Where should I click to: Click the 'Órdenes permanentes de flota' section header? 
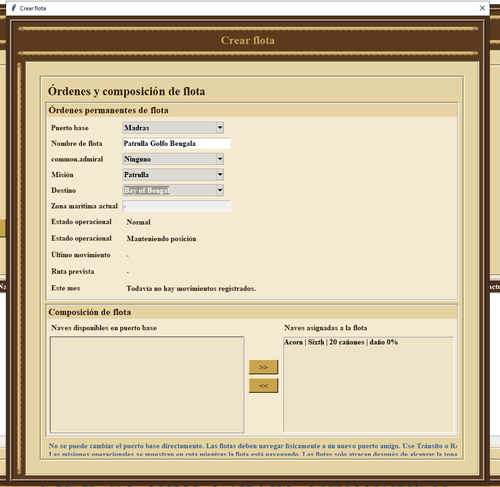tap(252, 110)
